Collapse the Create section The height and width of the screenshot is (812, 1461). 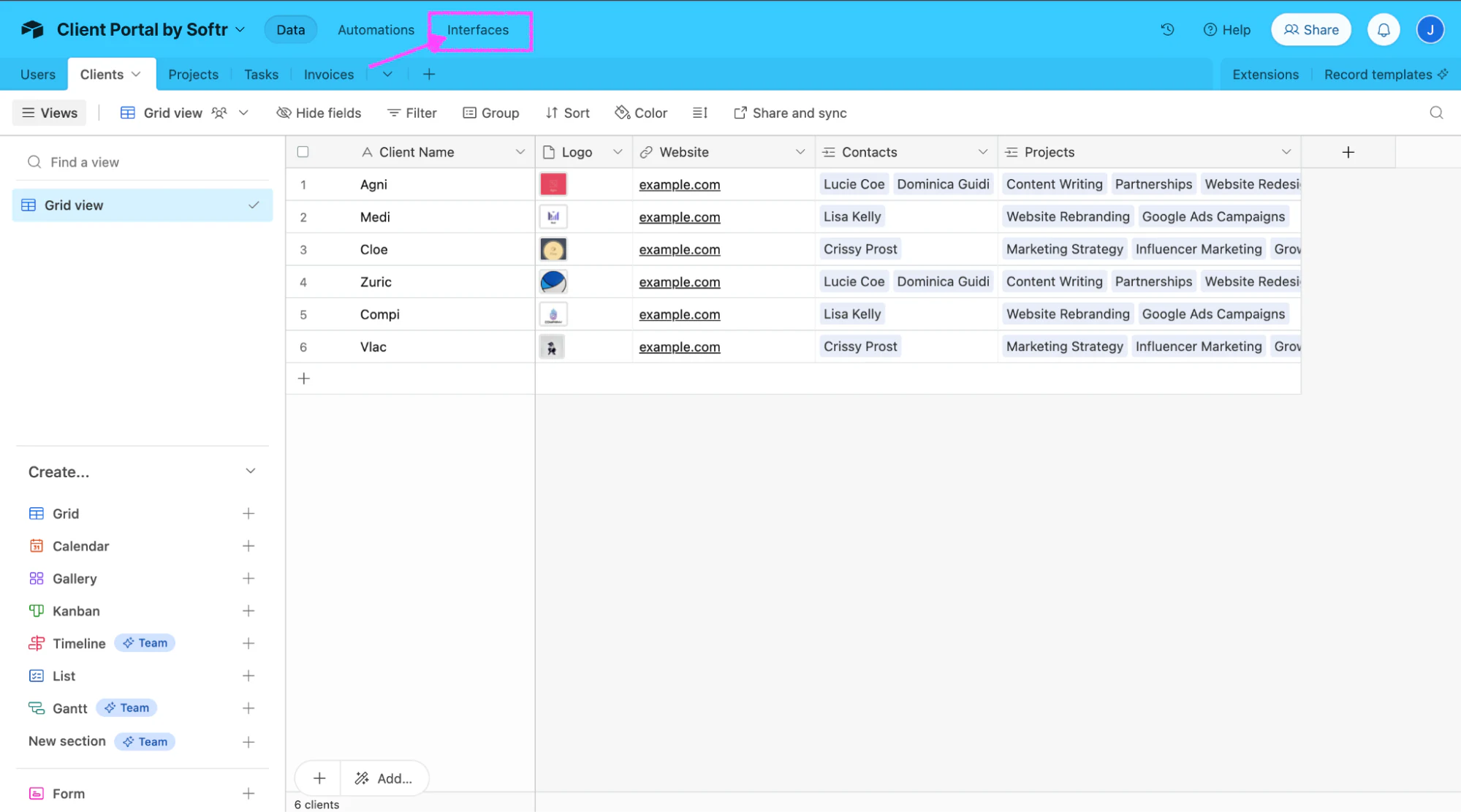[x=251, y=471]
